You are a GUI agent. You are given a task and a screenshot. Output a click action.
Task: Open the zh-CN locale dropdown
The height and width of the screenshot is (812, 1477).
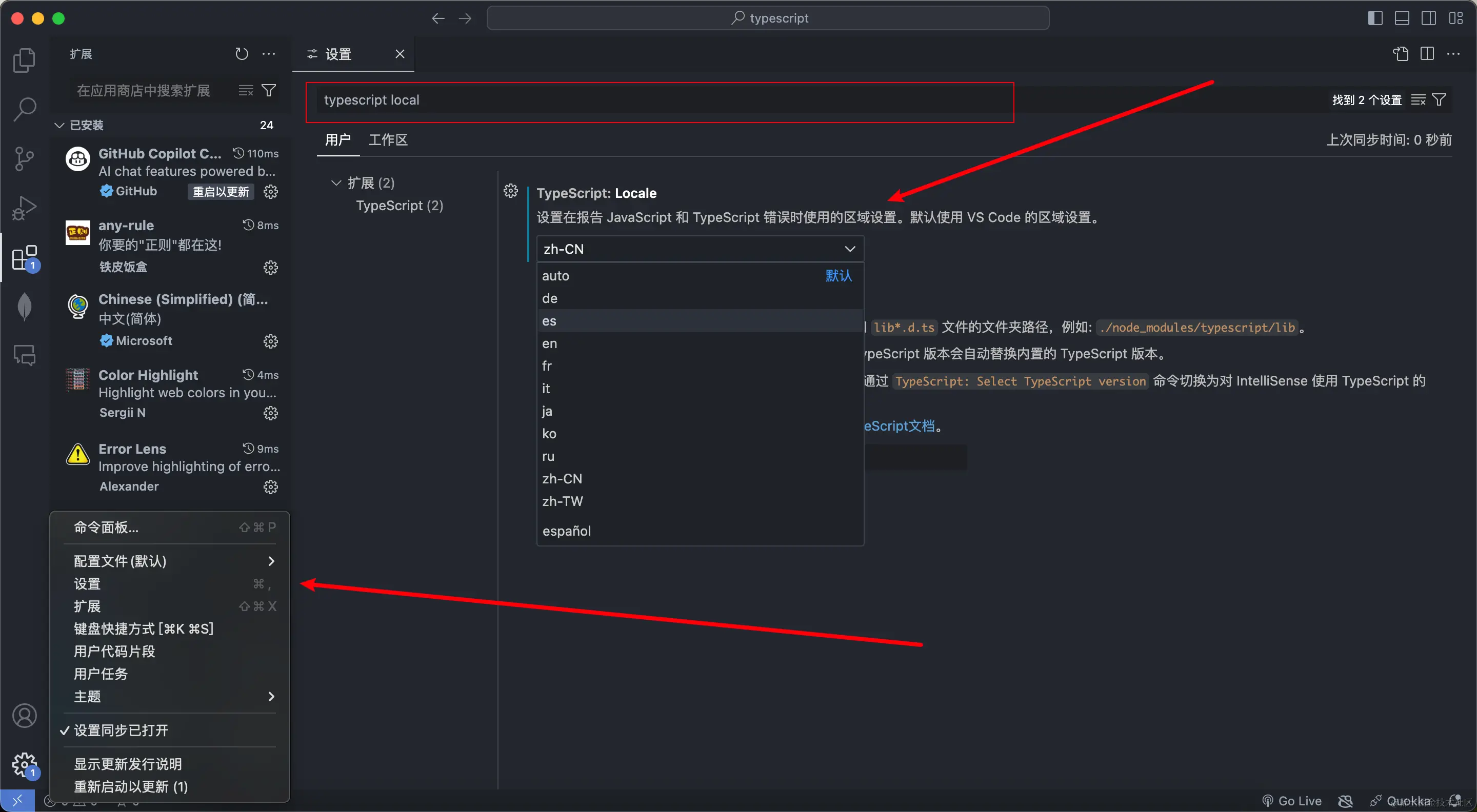coord(700,249)
